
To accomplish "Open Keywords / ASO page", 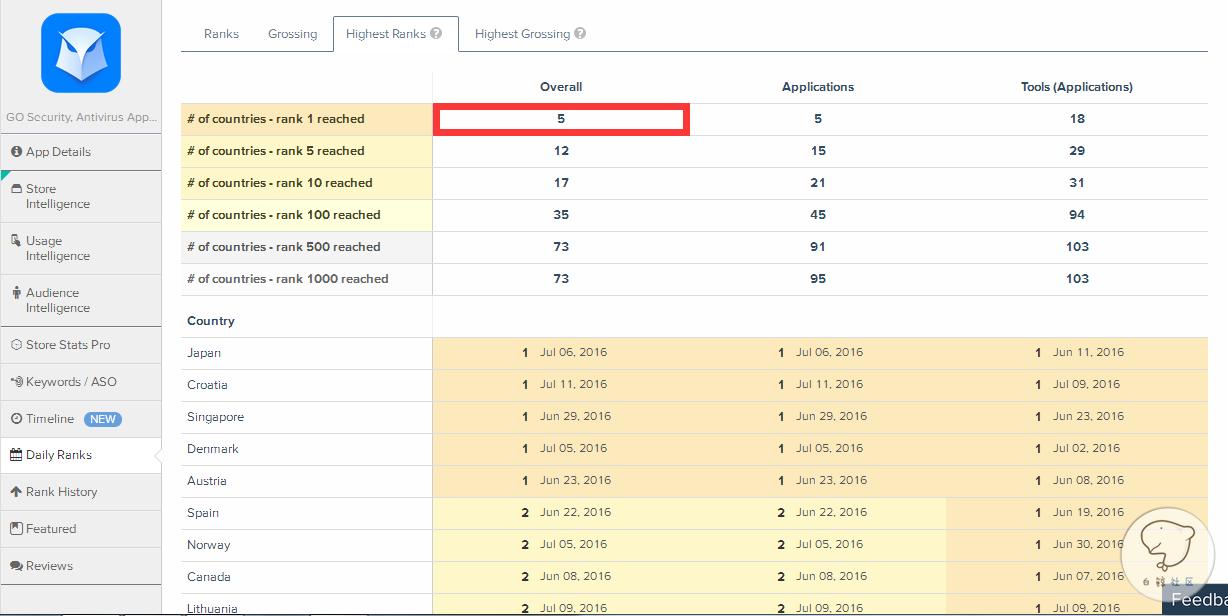I will [x=70, y=382].
